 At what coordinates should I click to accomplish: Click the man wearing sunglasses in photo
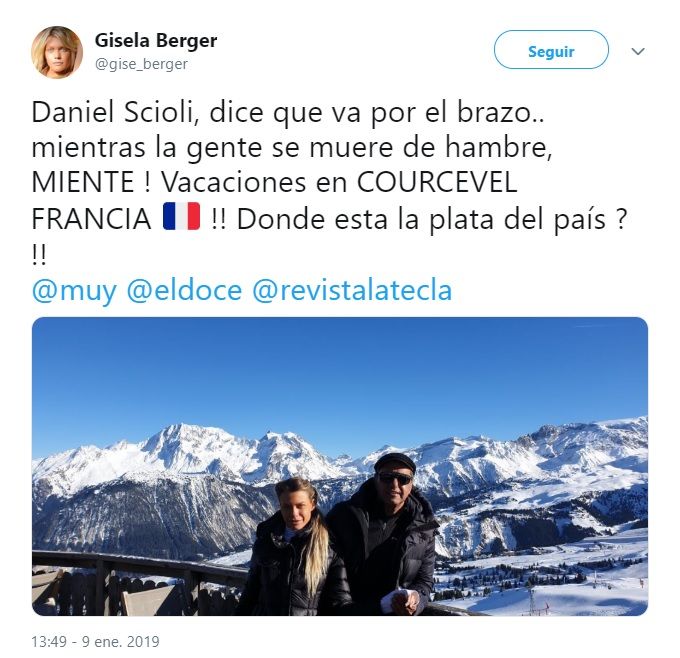[384, 536]
